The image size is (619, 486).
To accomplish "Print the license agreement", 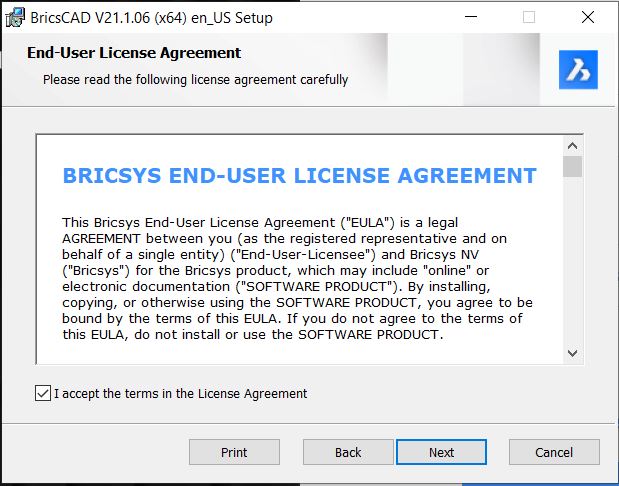I will click(234, 452).
